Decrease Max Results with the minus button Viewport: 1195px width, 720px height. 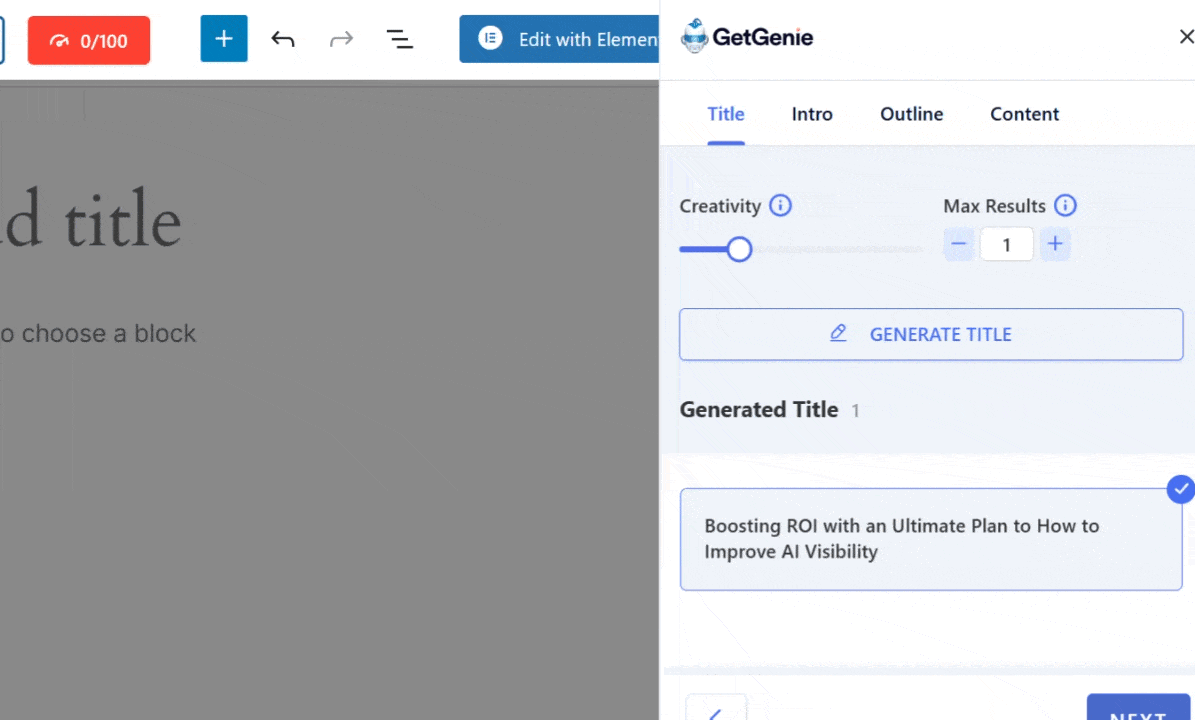click(x=958, y=243)
